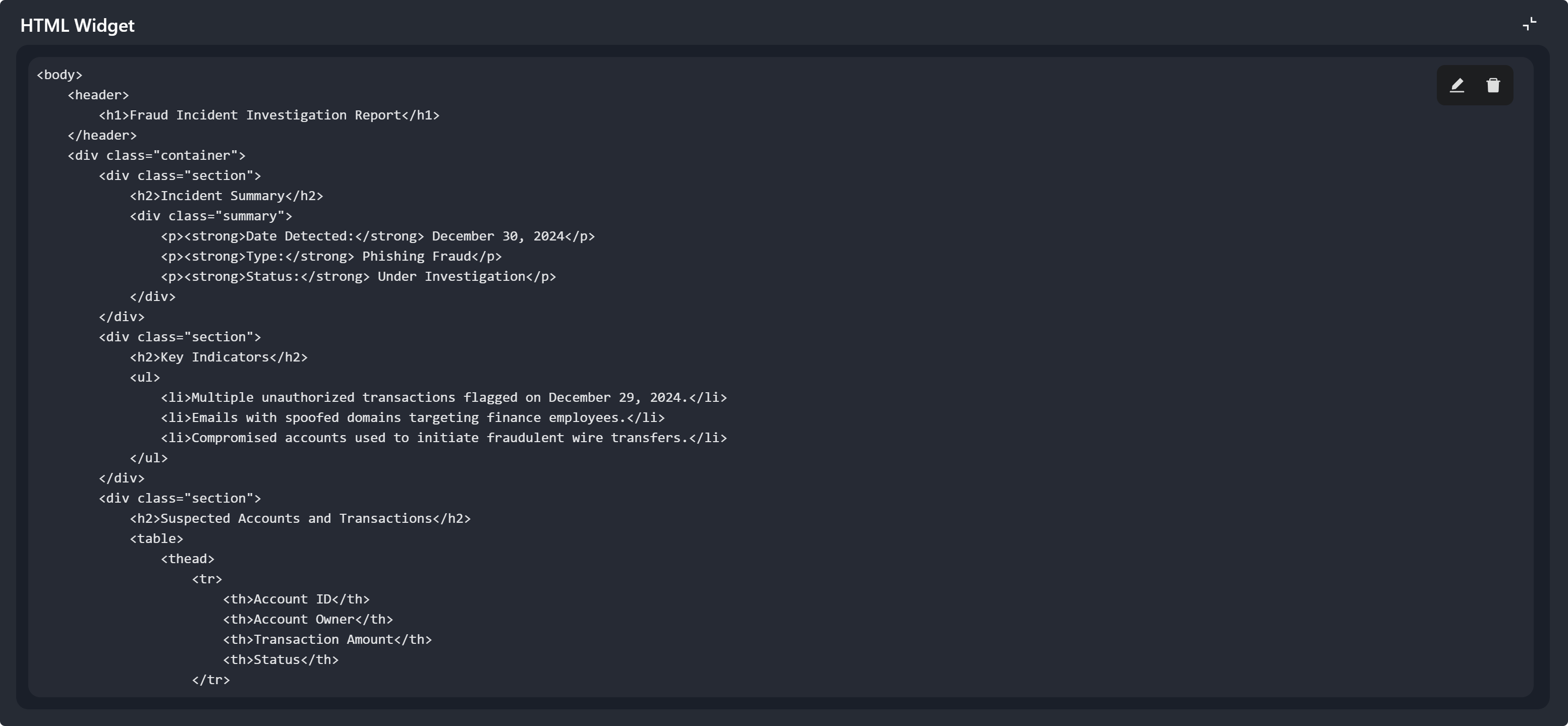Image resolution: width=1568 pixels, height=726 pixels.
Task: Select the edit (pencil) icon on the widget
Action: (1457, 85)
